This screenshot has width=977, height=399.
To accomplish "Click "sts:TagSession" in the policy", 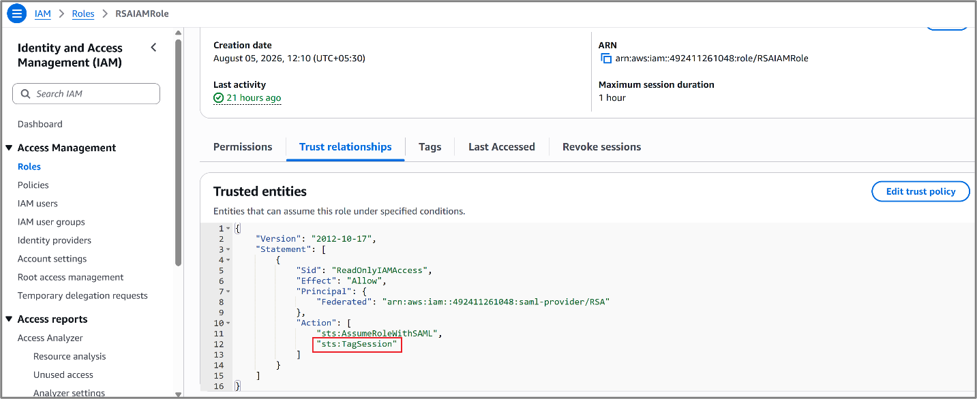I will [356, 344].
